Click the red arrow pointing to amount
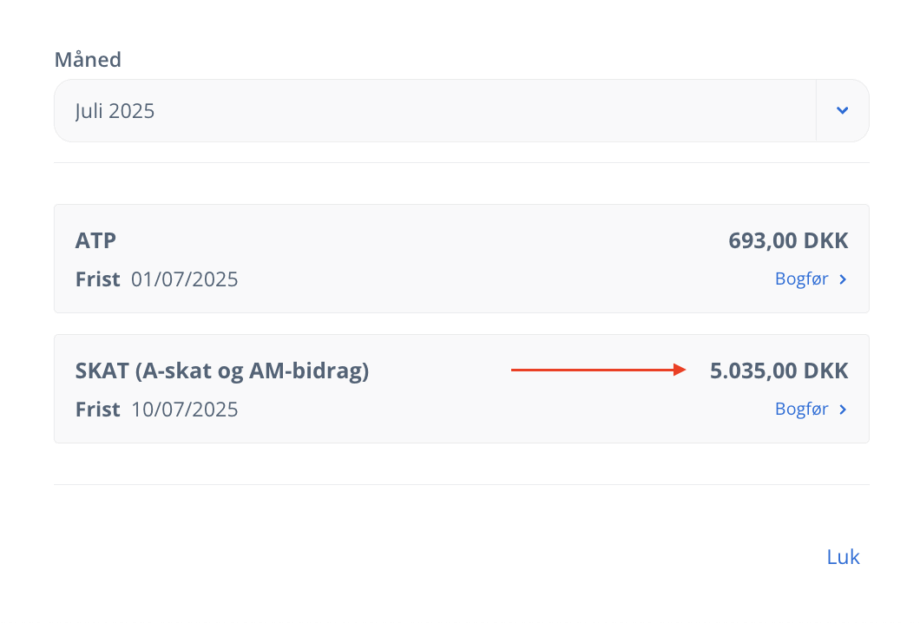920x623 pixels. pyautogui.click(x=598, y=370)
